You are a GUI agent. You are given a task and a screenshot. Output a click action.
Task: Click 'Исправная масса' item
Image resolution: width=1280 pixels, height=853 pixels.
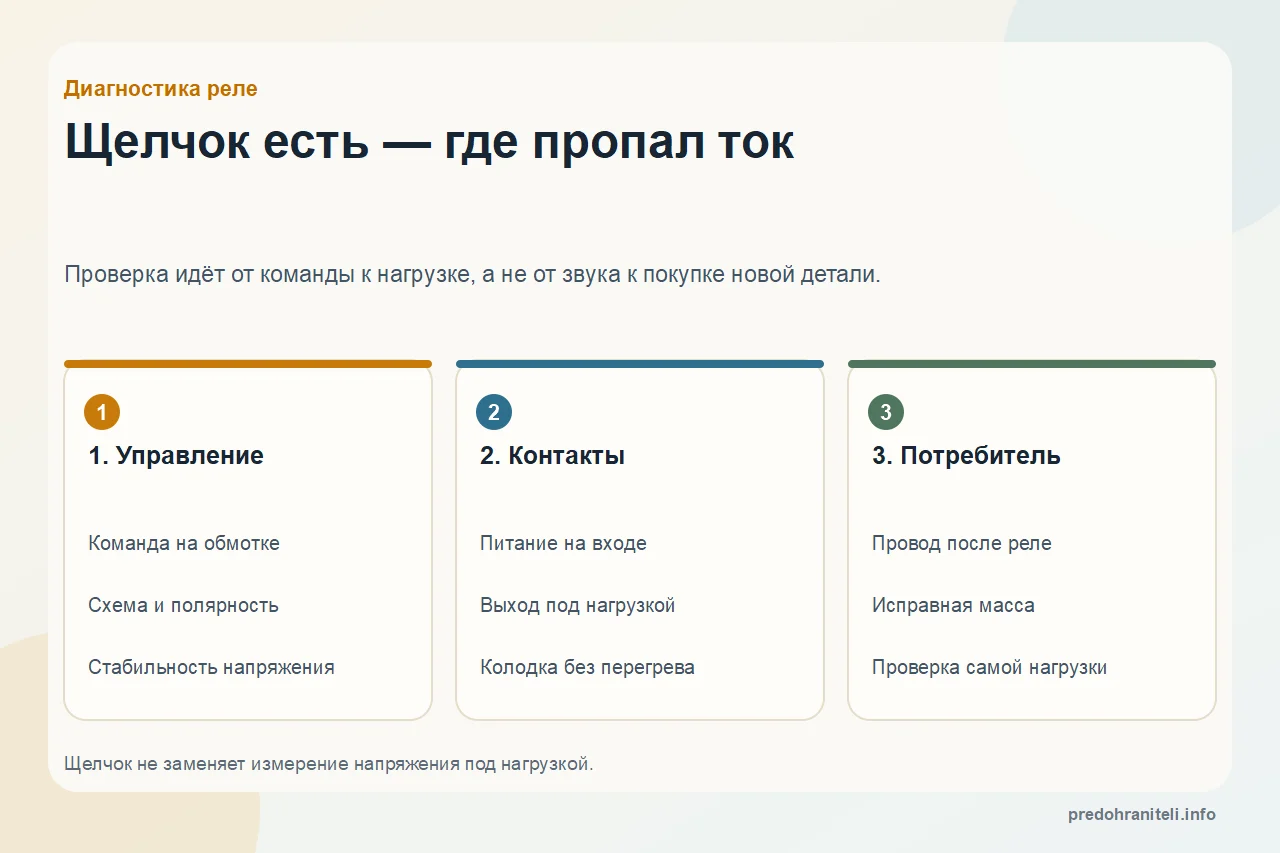tap(953, 606)
